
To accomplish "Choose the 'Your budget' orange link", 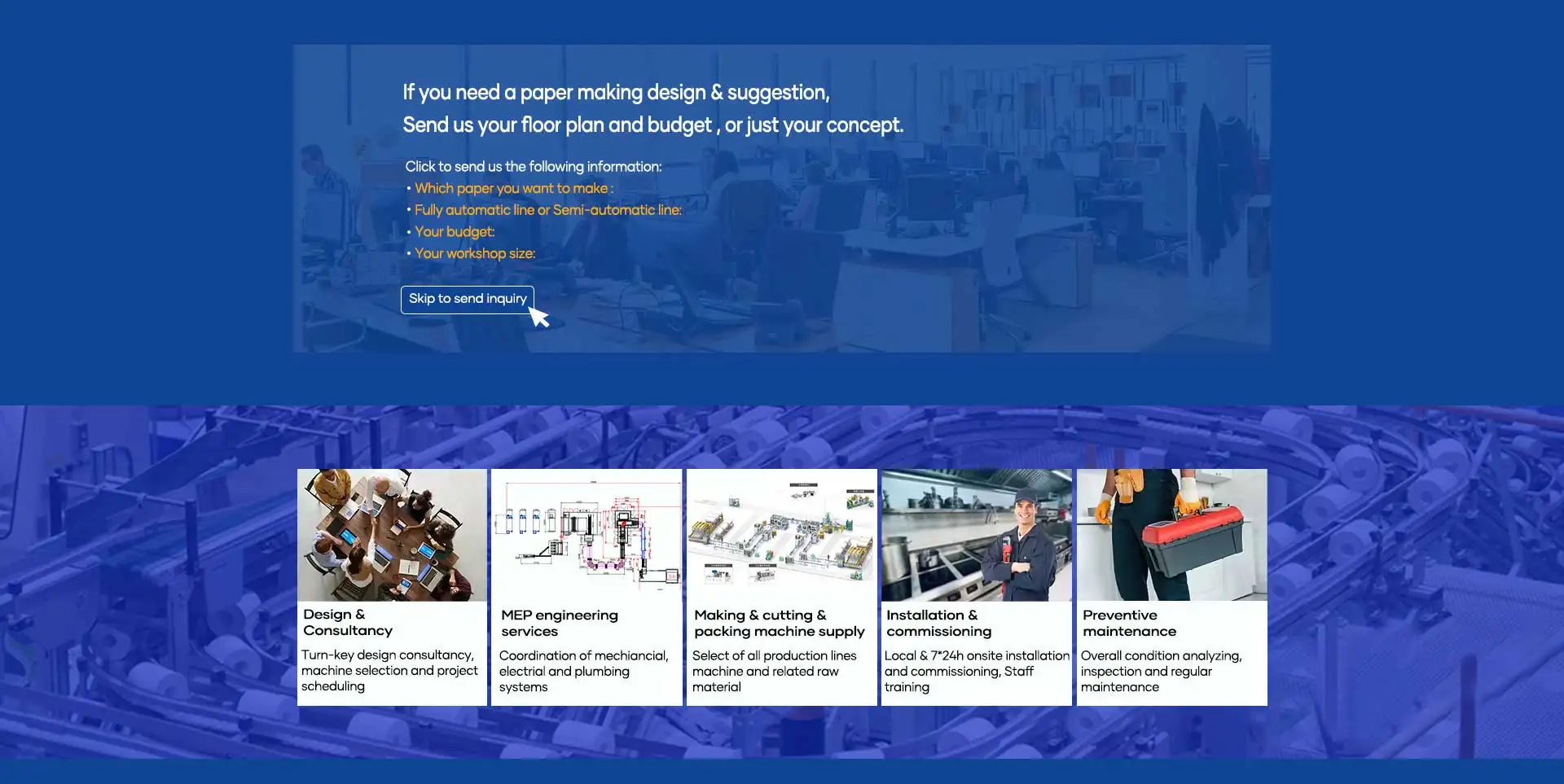I will point(454,232).
